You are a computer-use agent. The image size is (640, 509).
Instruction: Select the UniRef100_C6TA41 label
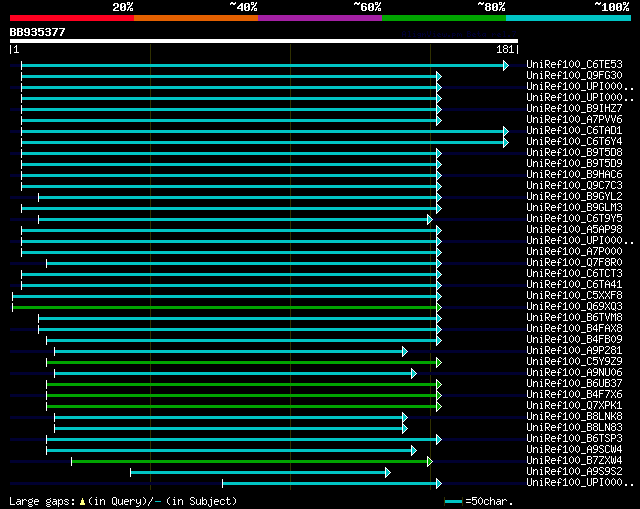(x=574, y=285)
